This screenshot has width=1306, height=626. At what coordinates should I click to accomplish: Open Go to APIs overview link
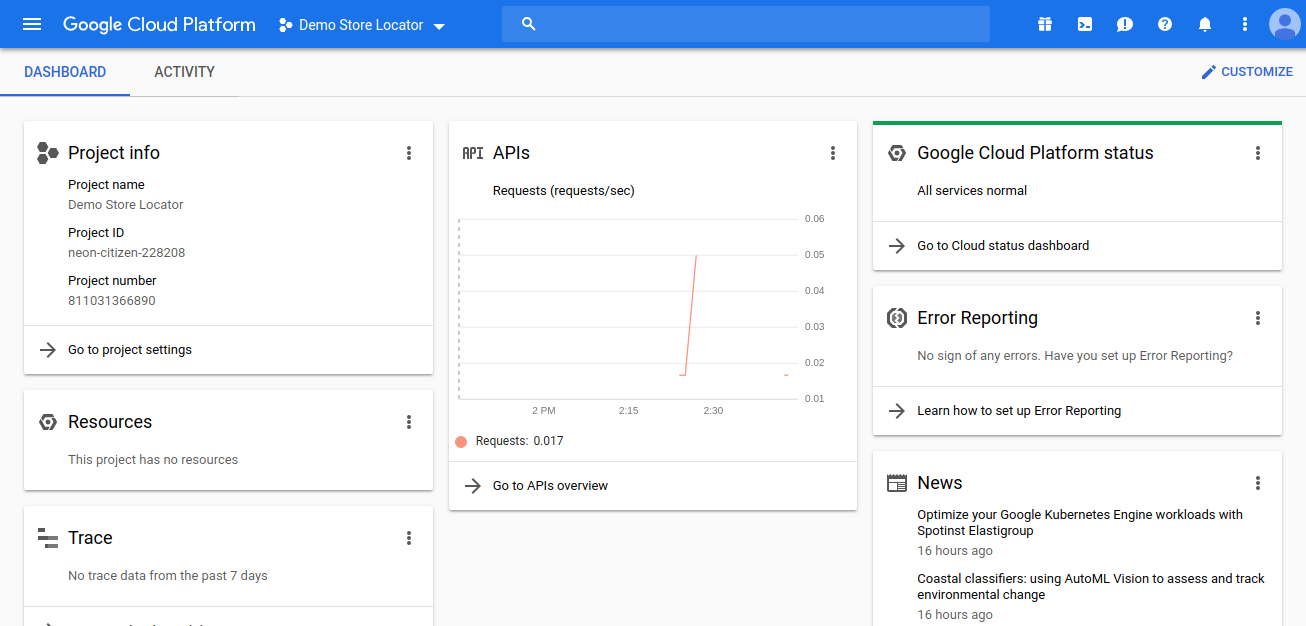550,486
